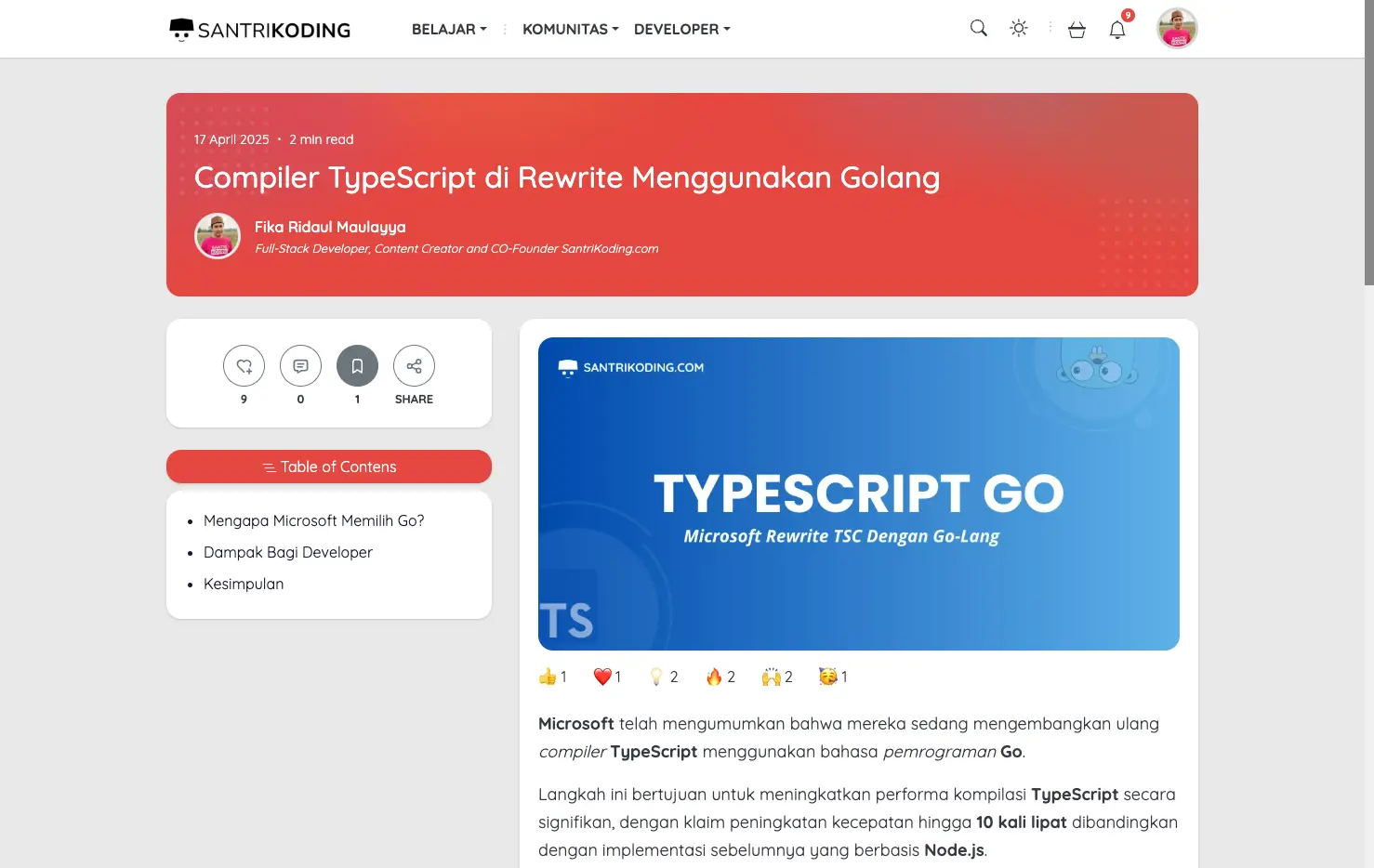Click the share icon button
The width and height of the screenshot is (1374, 868).
point(414,366)
